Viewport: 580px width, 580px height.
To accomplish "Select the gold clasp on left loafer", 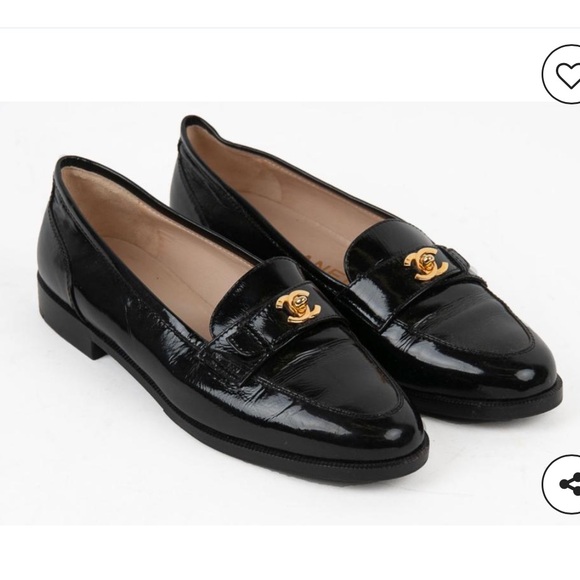I will point(297,306).
